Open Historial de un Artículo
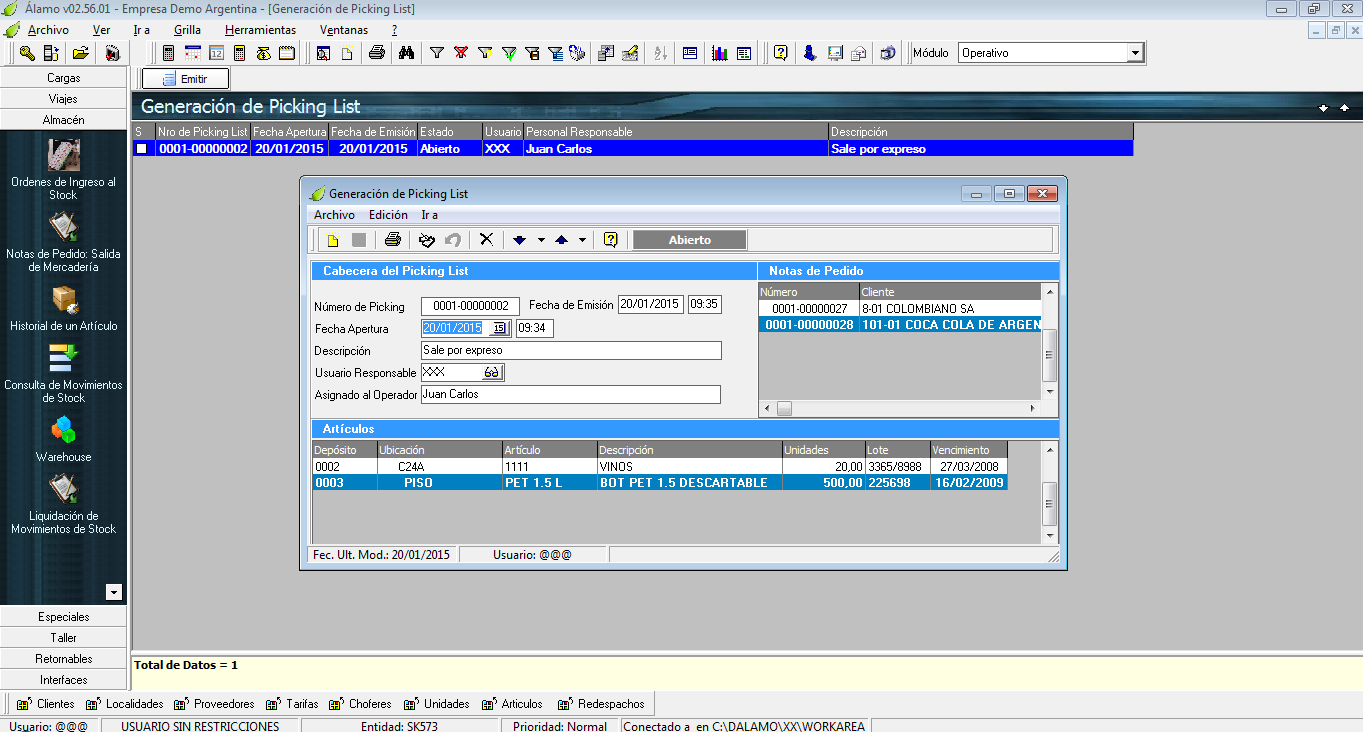The width and height of the screenshot is (1363, 732). (x=63, y=308)
